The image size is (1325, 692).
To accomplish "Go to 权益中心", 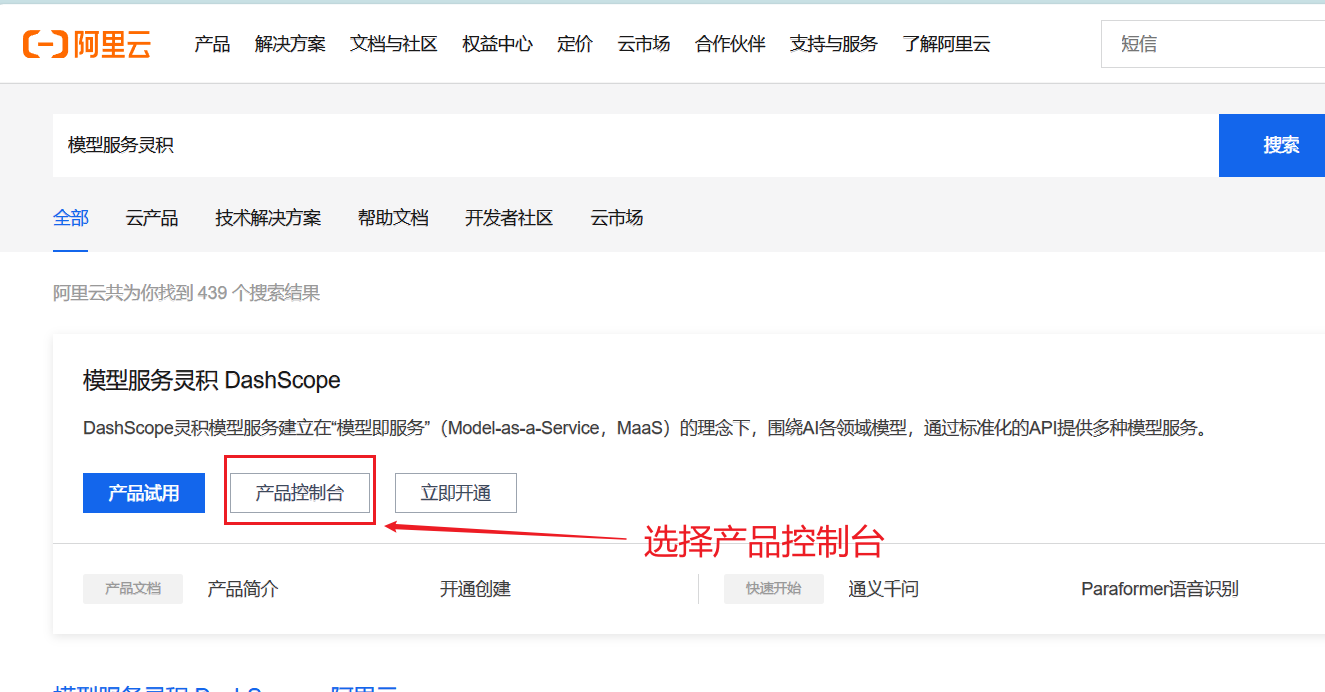I will click(497, 44).
